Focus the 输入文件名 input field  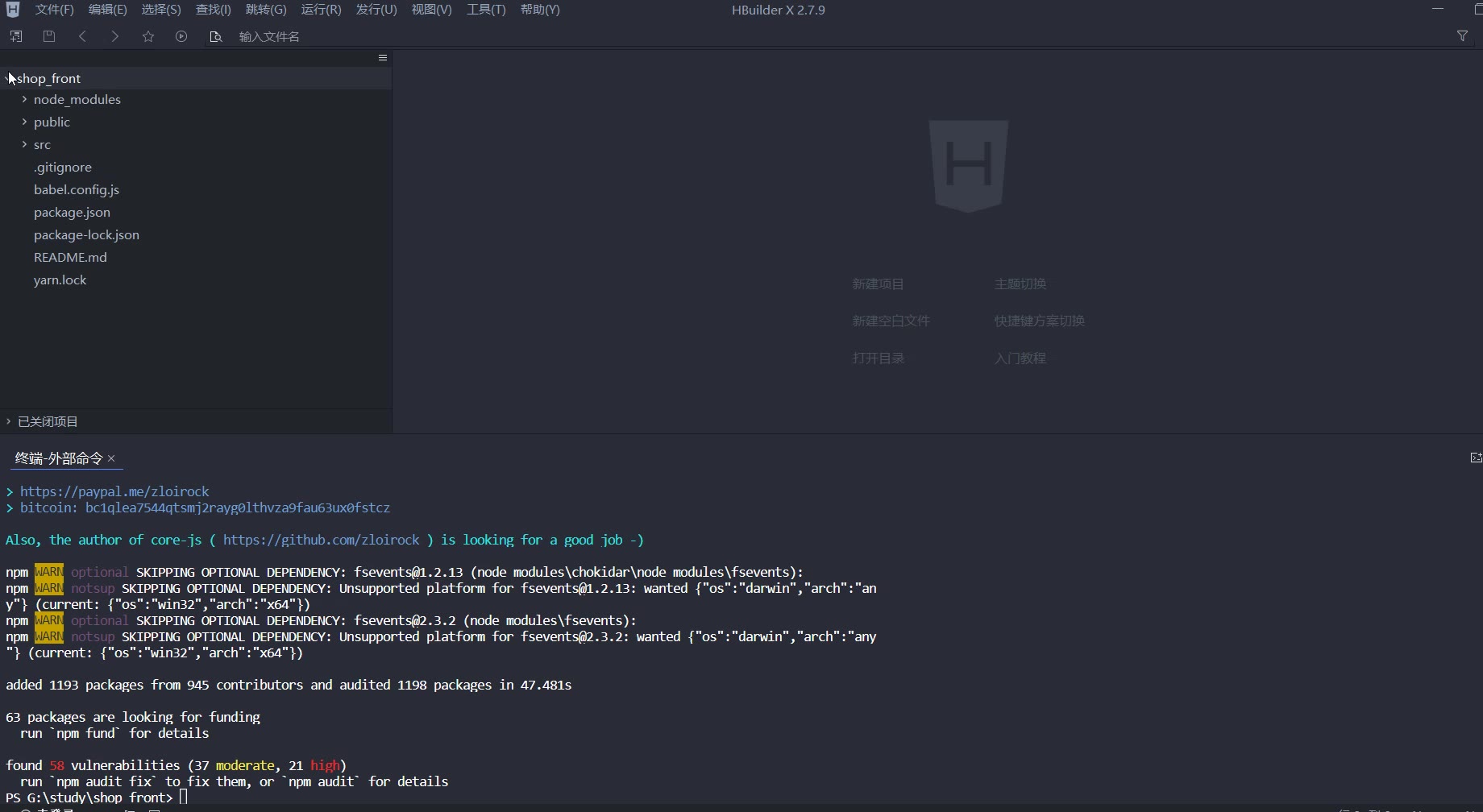point(269,36)
